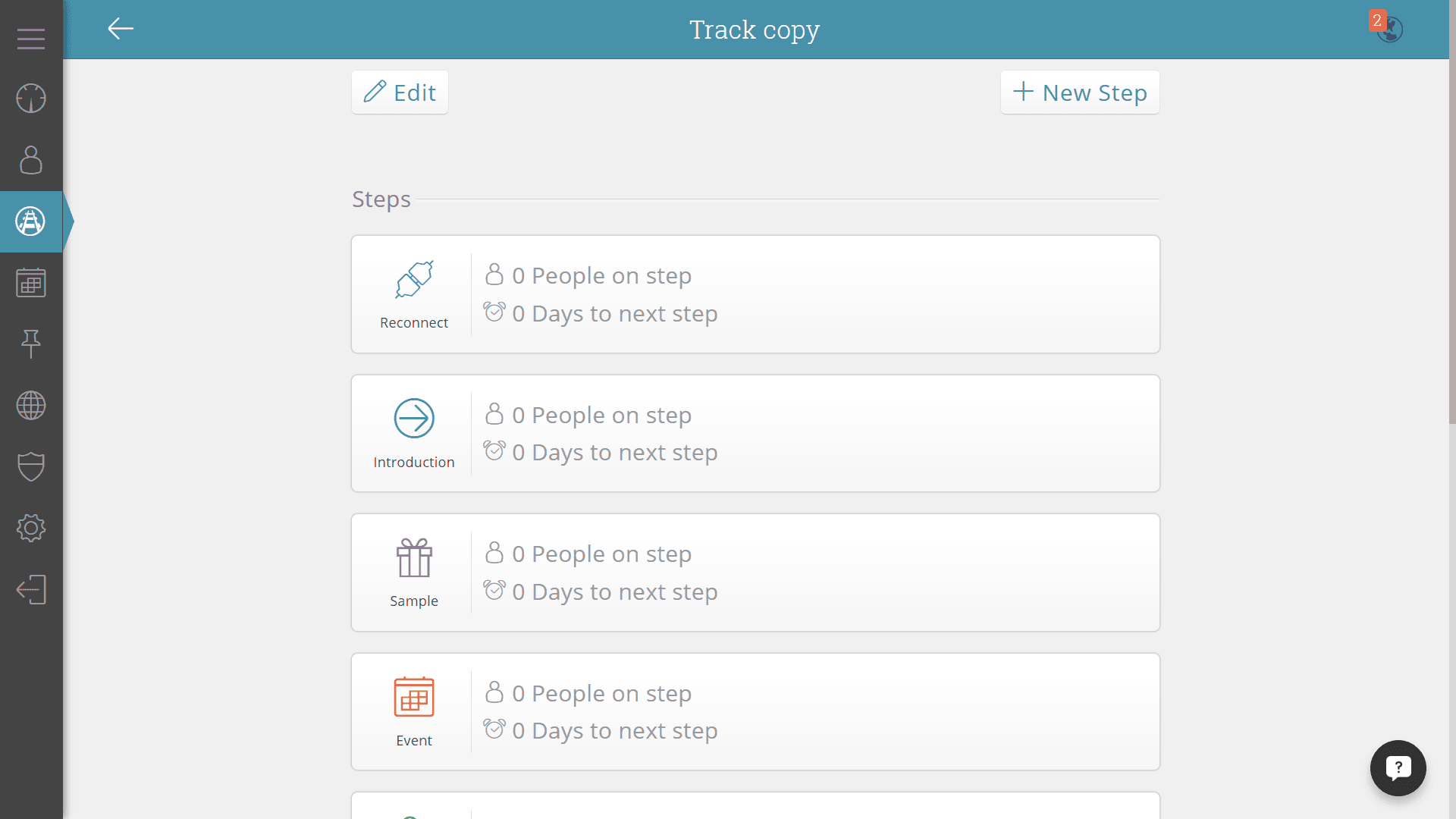
Task: Open the globe icon in sidebar
Action: click(x=31, y=406)
